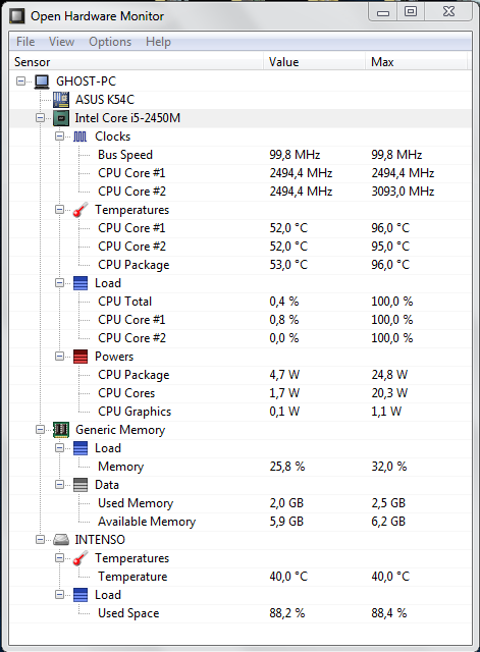Click the 2,5 GB max used memory
Screen dimensions: 480x652
[388, 503]
